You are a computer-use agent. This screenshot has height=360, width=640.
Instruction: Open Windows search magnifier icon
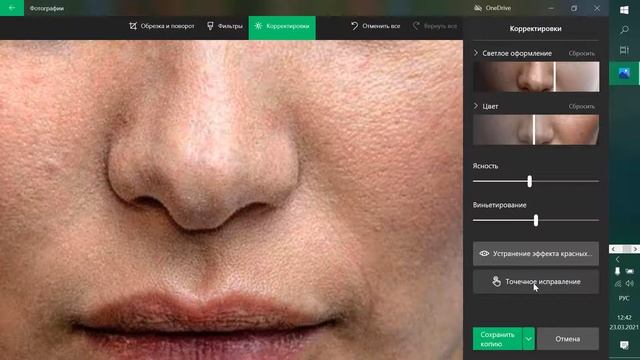[624, 30]
